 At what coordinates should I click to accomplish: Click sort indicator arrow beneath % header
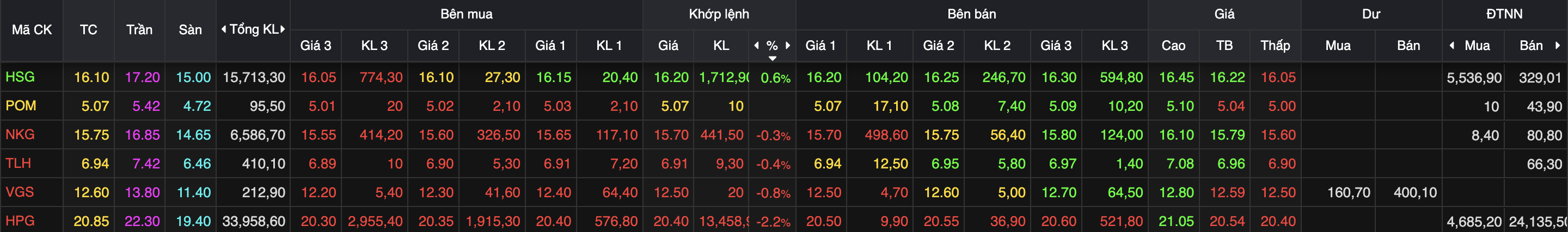773,58
